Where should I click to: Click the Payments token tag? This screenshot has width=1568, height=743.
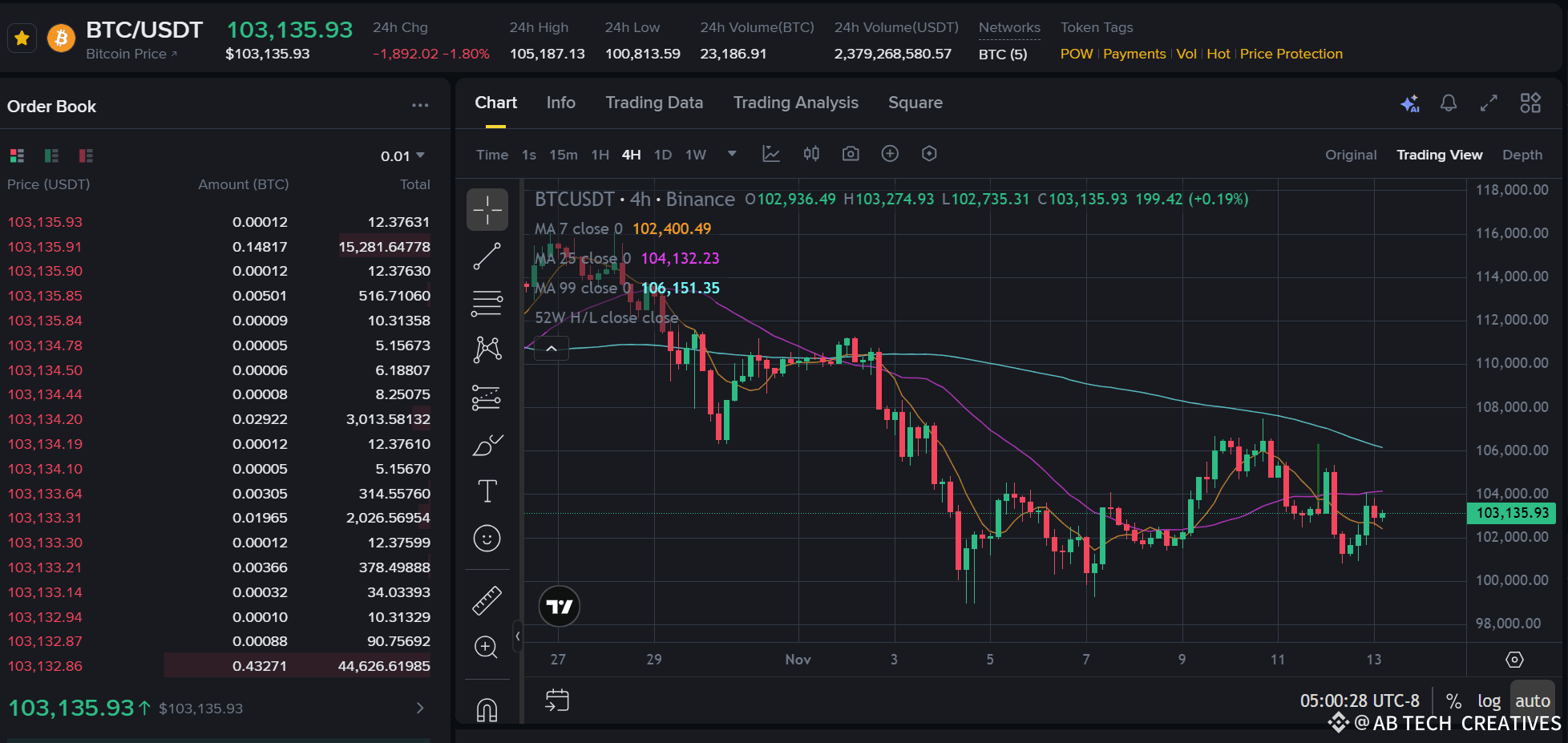click(1134, 54)
